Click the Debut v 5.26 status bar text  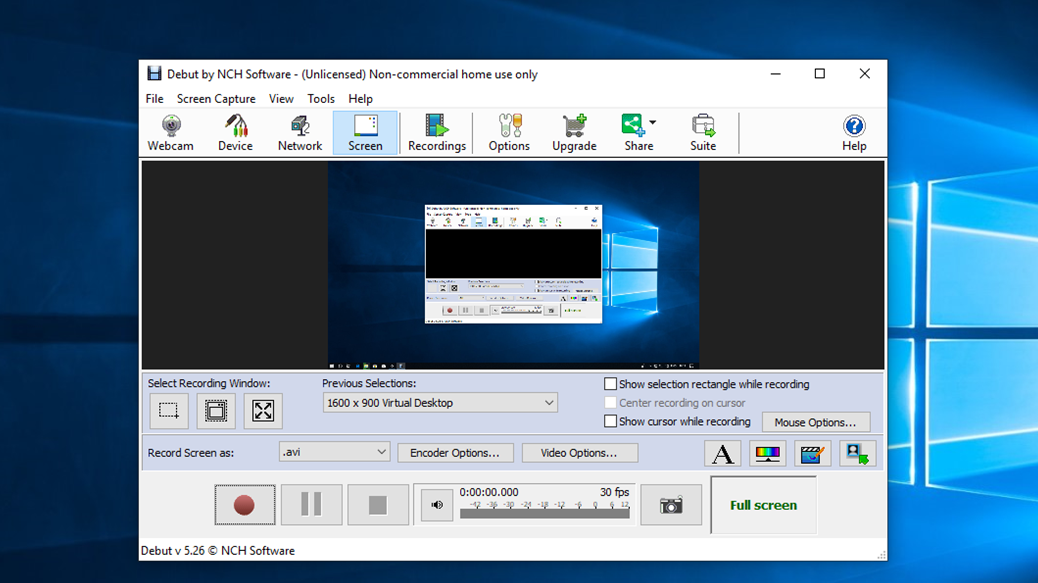point(218,551)
